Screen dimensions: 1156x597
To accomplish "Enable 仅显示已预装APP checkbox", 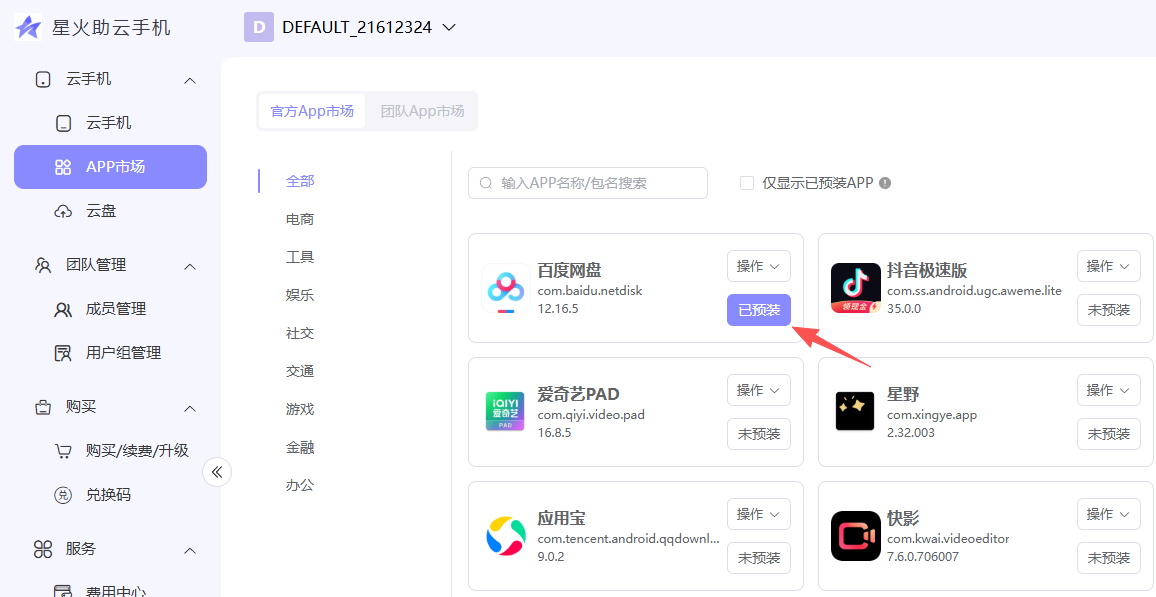I will click(x=746, y=183).
